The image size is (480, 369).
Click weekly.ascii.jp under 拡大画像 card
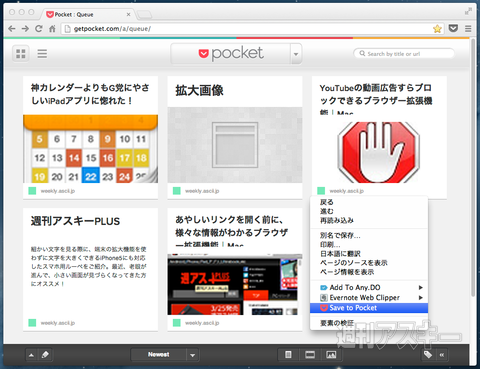[x=202, y=191]
